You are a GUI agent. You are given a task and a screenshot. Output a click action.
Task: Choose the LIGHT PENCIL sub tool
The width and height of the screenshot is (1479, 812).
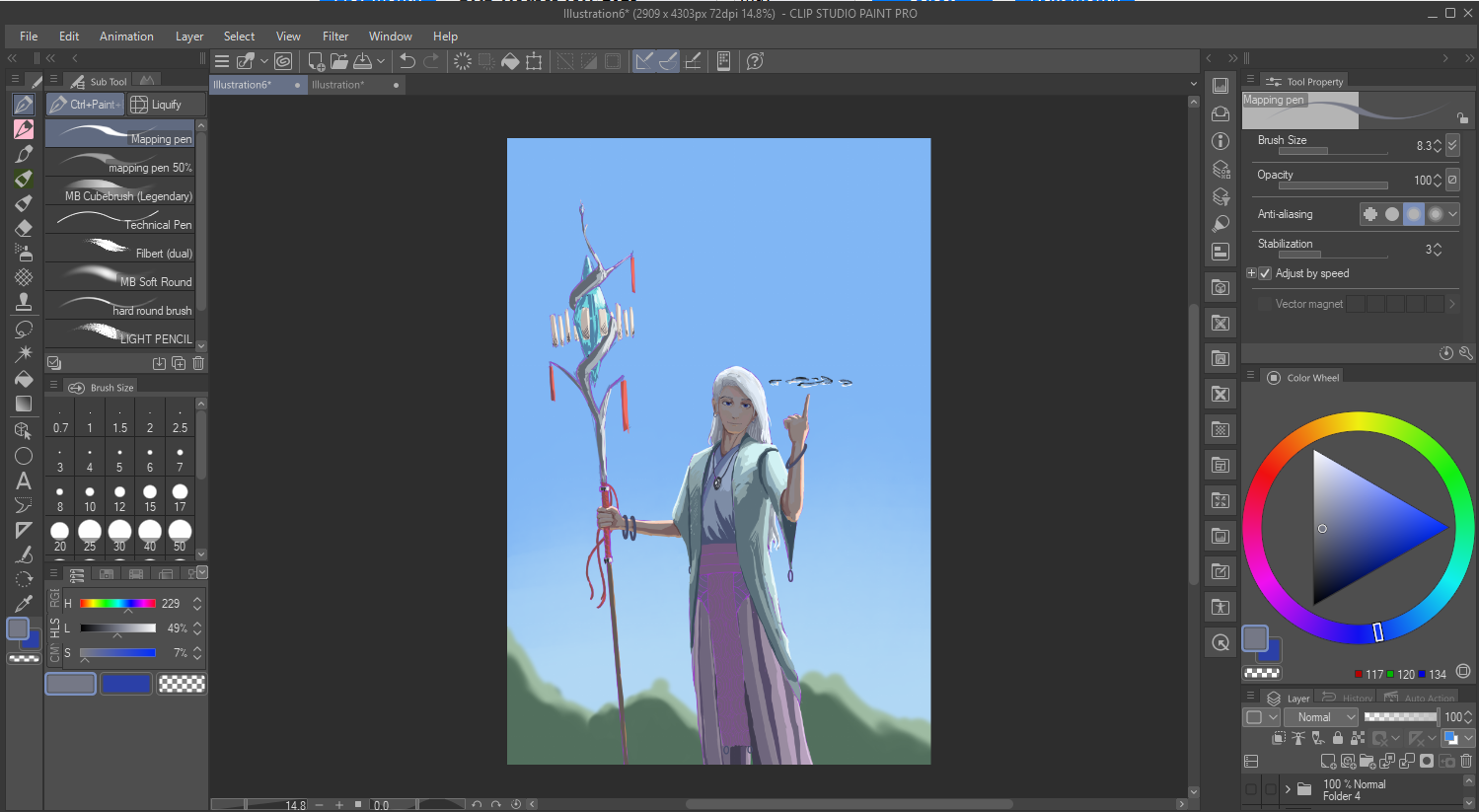[x=119, y=334]
